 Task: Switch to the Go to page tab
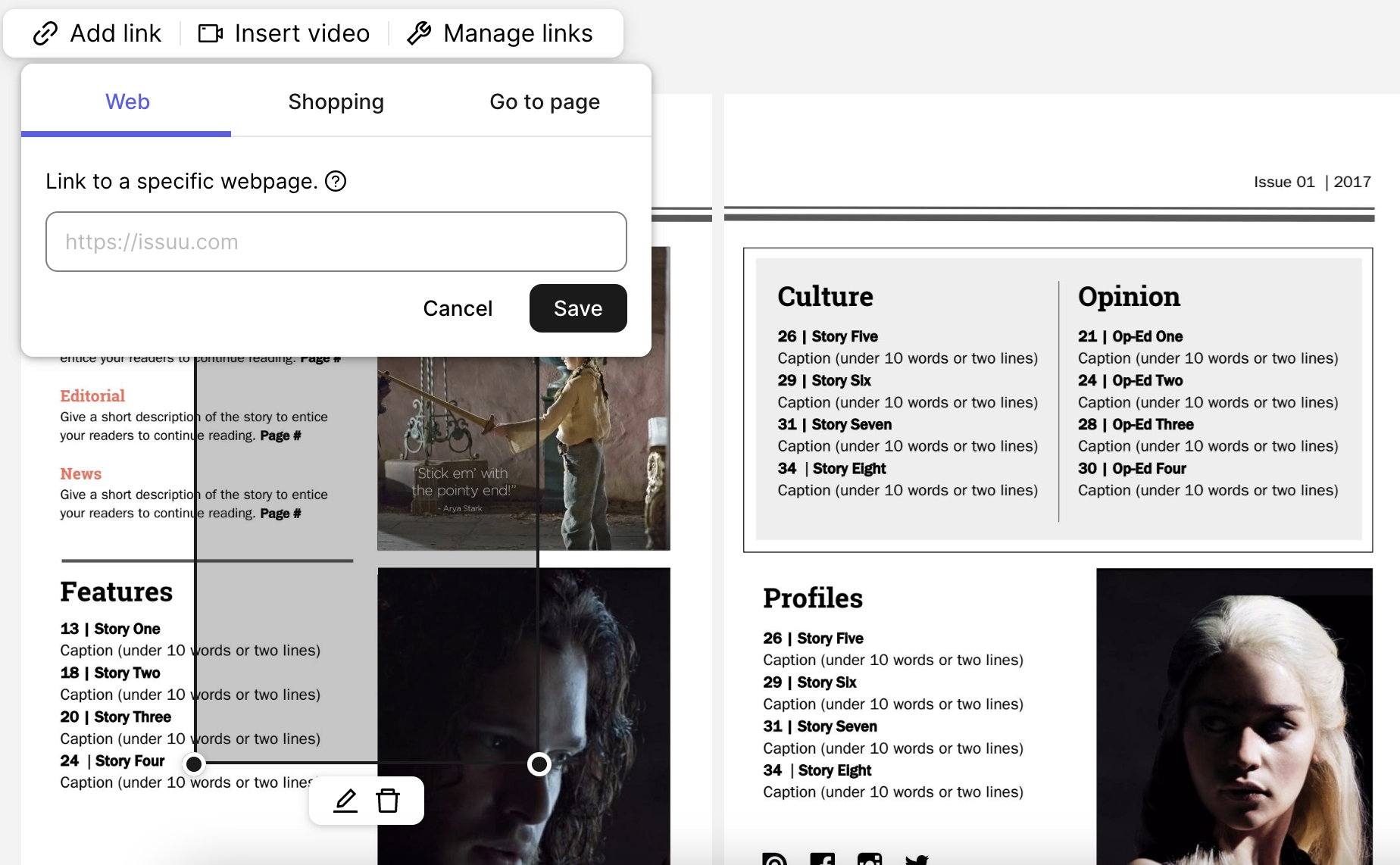(545, 101)
